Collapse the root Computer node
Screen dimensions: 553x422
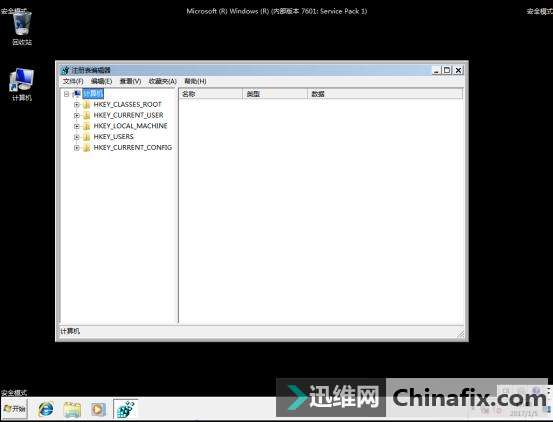(x=66, y=94)
